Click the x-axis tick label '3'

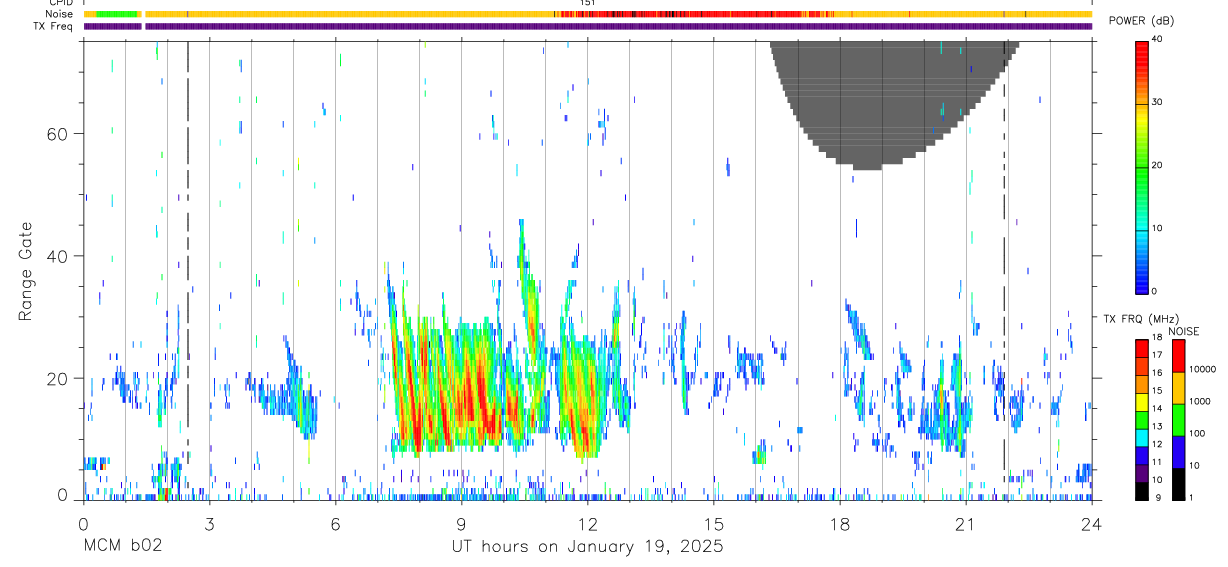(x=209, y=524)
